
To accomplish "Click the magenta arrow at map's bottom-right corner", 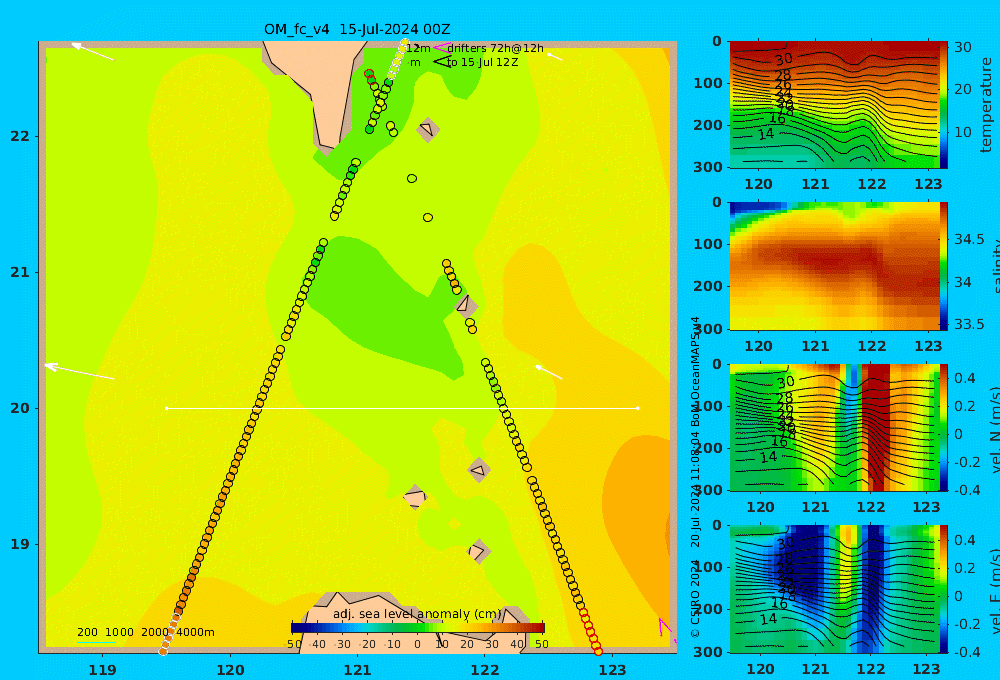I will [x=667, y=629].
